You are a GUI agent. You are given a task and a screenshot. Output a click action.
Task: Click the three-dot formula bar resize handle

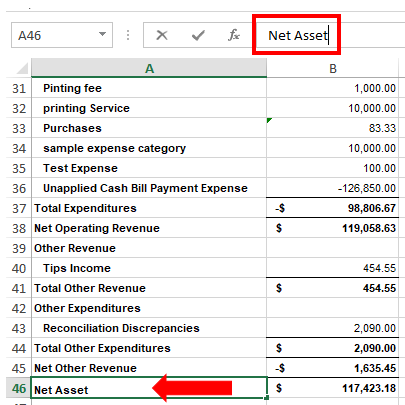pyautogui.click(x=128, y=35)
